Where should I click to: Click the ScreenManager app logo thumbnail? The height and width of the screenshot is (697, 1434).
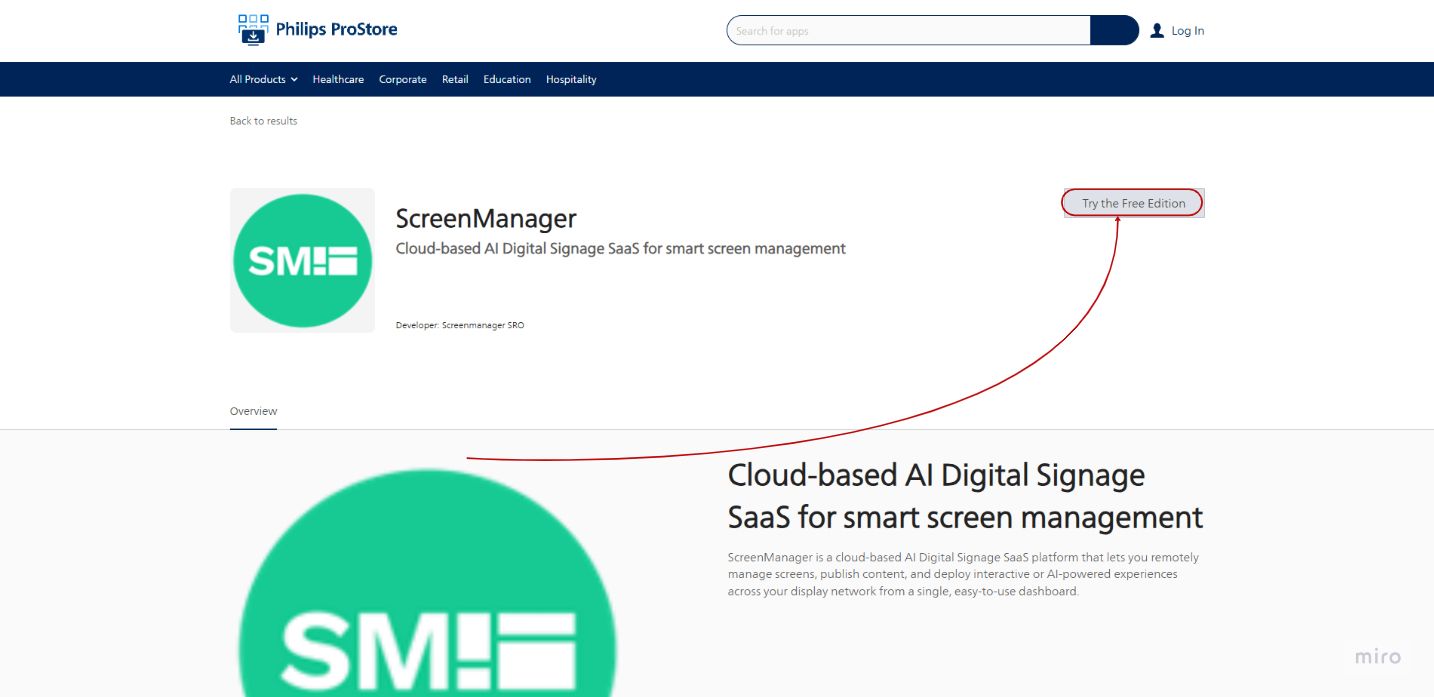[x=302, y=260]
